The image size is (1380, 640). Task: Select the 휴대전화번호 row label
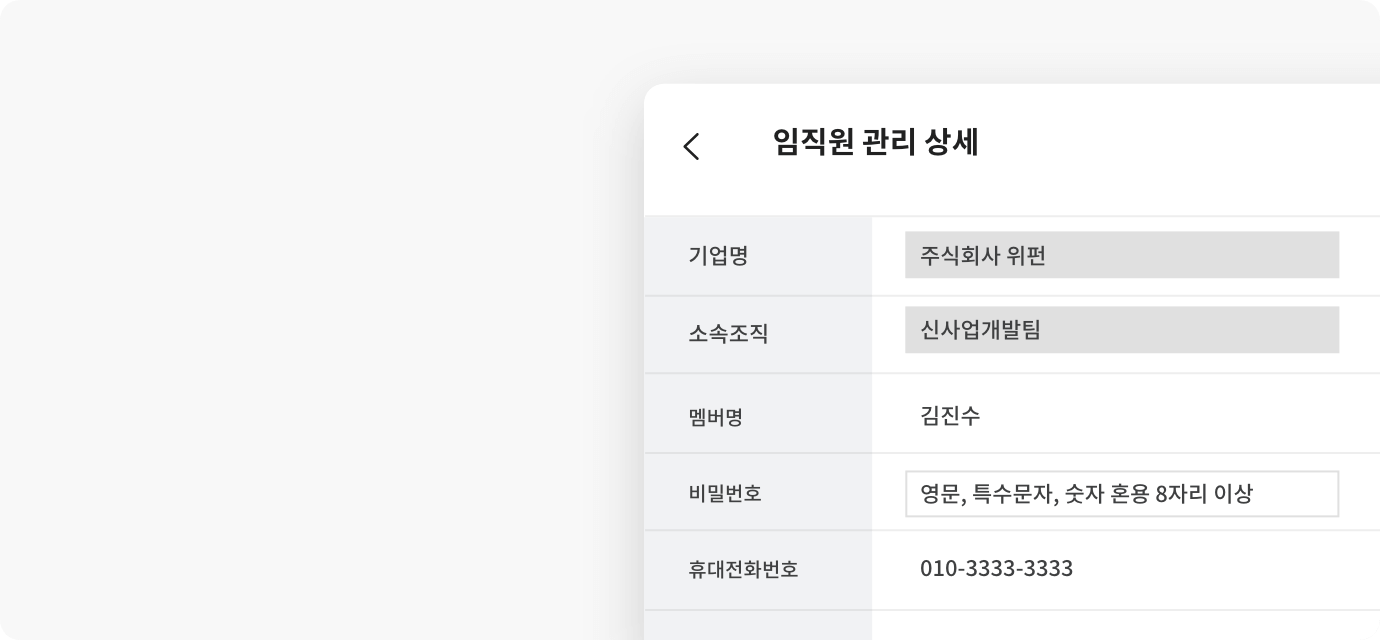[x=743, y=570]
